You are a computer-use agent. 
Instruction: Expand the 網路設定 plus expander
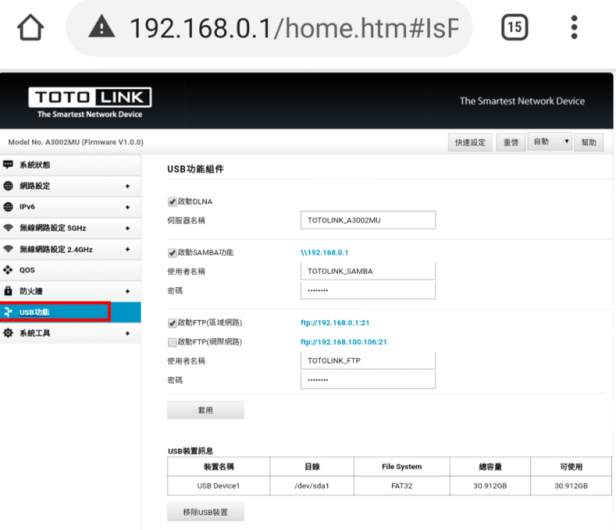[127, 186]
